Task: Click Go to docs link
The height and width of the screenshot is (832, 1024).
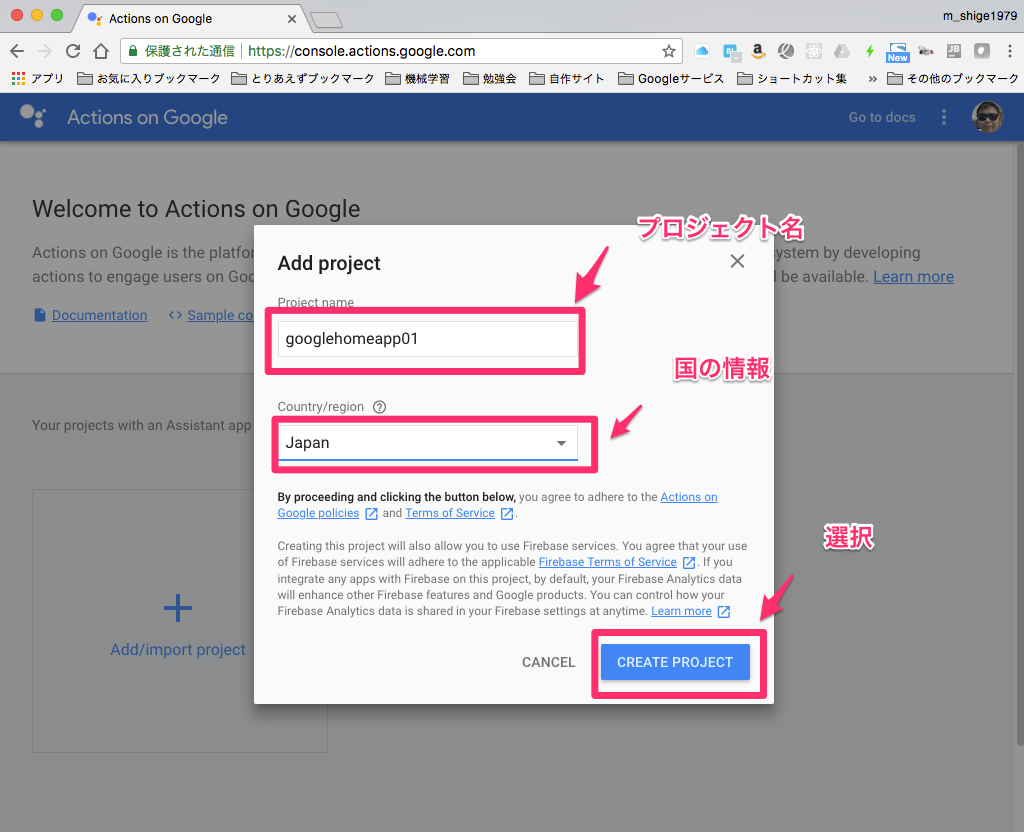Action: point(882,117)
